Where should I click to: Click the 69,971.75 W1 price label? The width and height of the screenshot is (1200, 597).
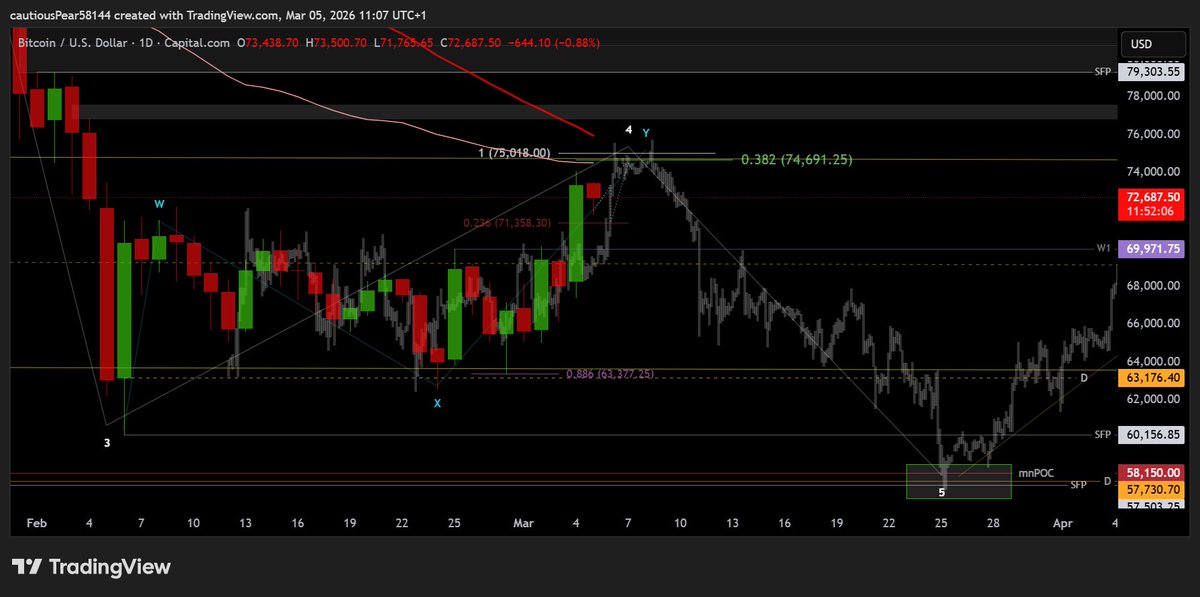click(1153, 248)
